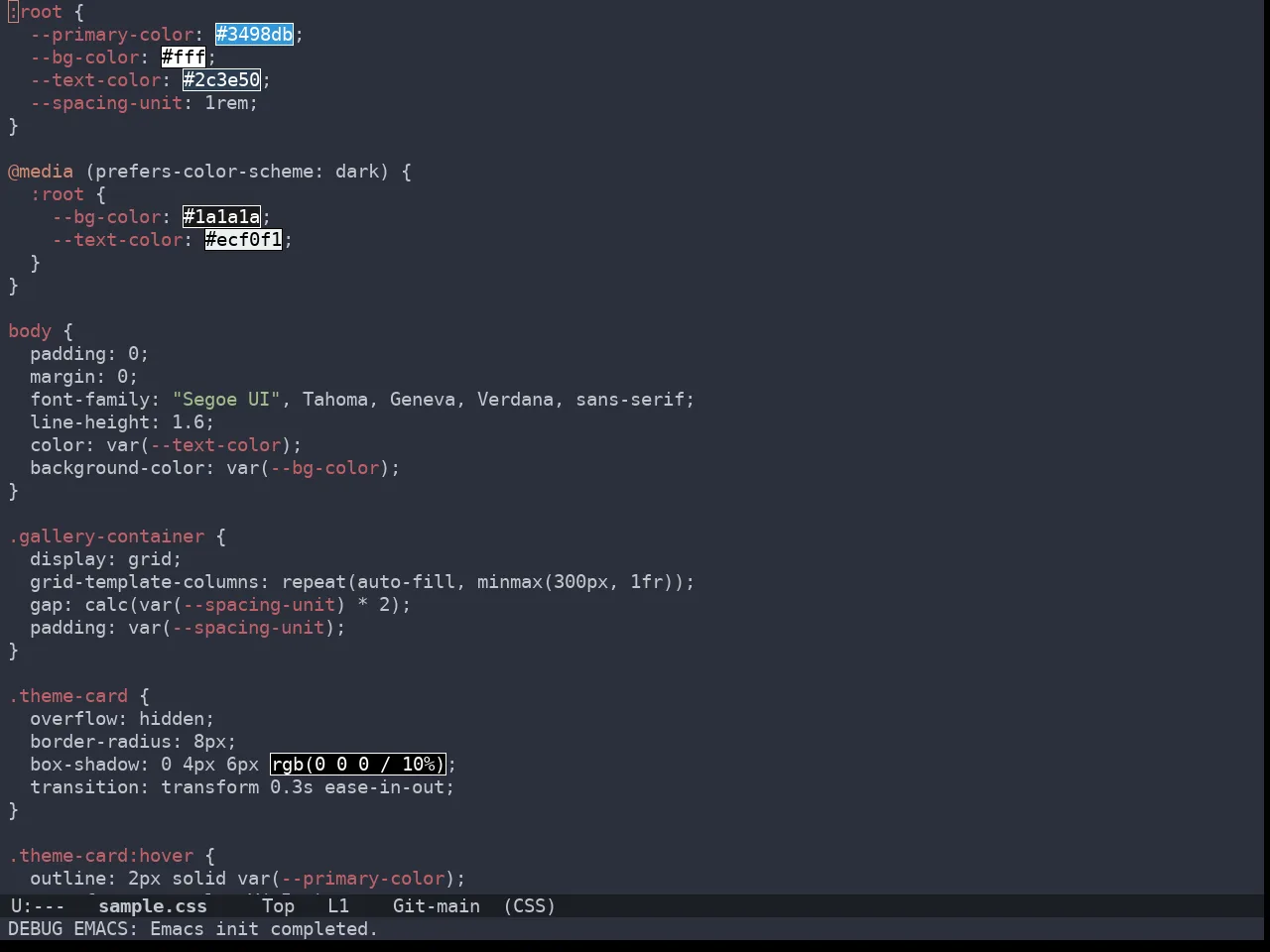This screenshot has width=1270, height=952.
Task: Click the @media keyword
Action: pos(41,172)
